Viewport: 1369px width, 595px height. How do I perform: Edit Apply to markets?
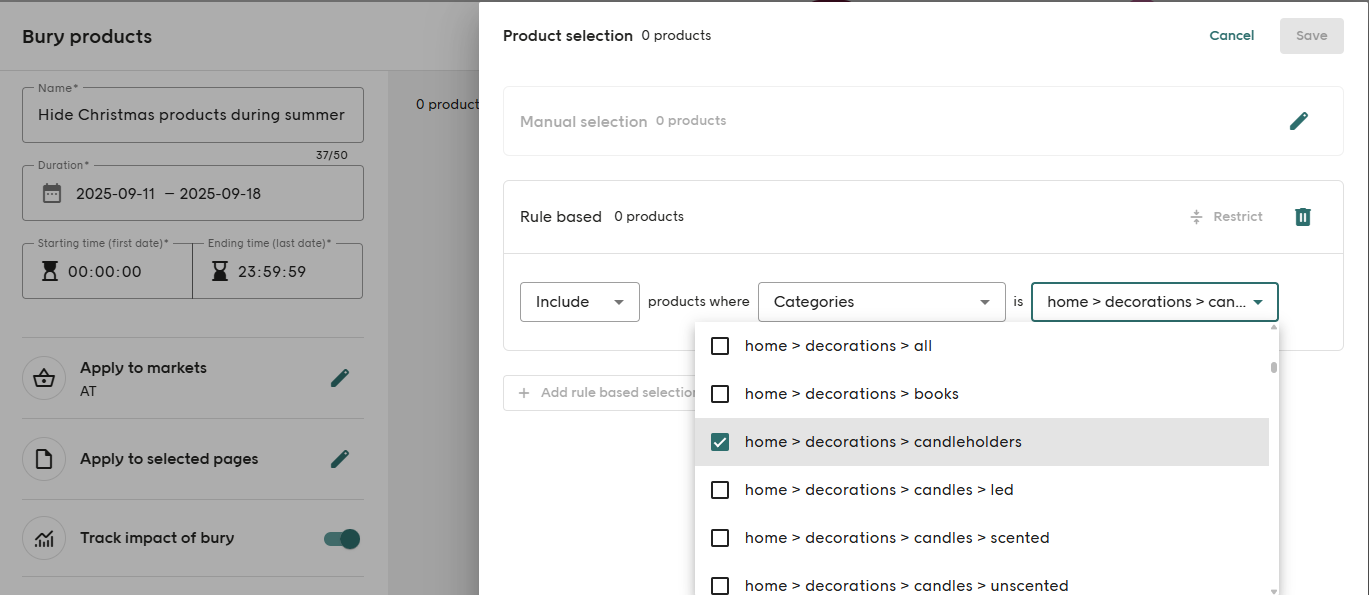(x=340, y=378)
